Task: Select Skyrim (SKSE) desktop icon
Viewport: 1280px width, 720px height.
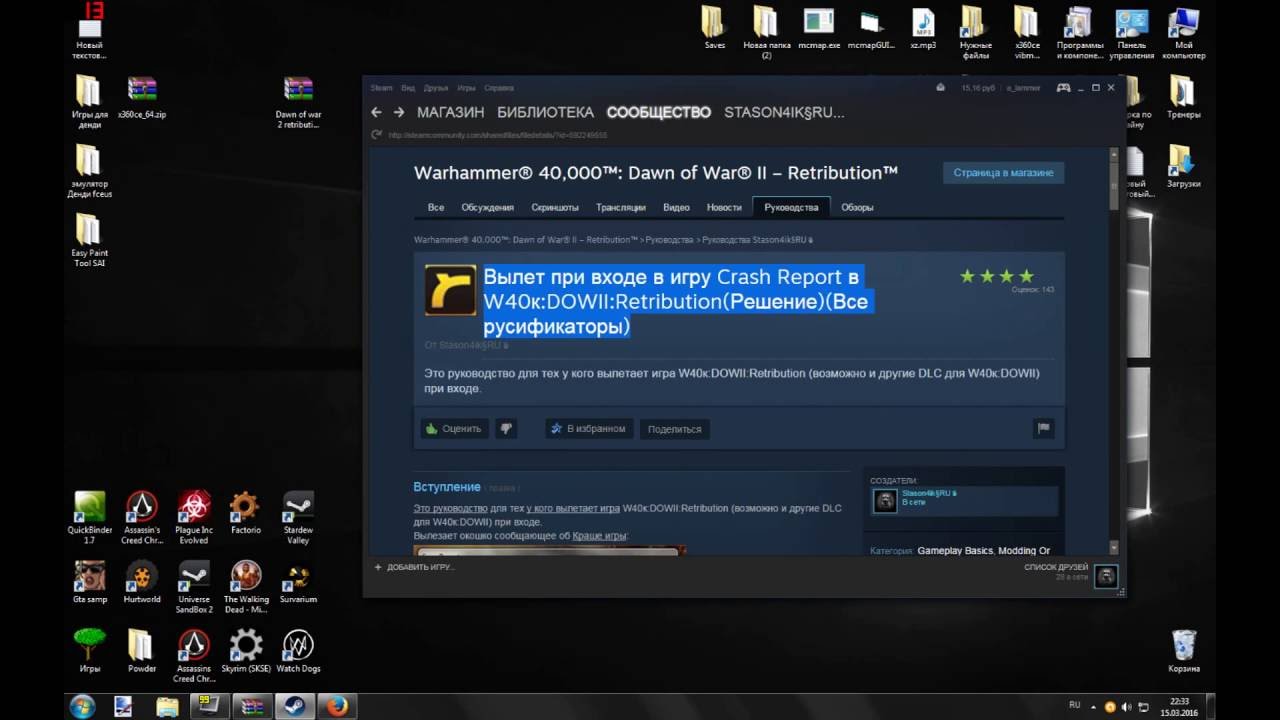Action: (x=245, y=650)
